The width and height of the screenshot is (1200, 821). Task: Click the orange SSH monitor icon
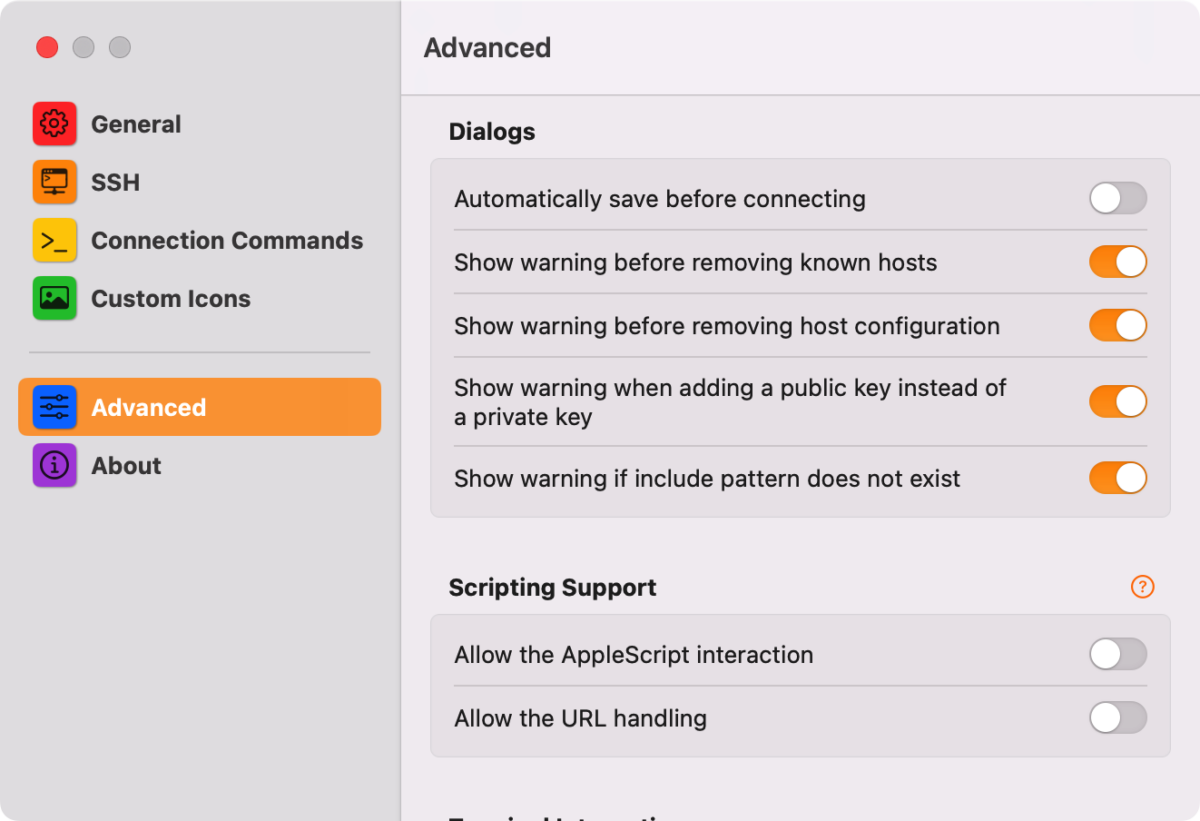point(54,182)
